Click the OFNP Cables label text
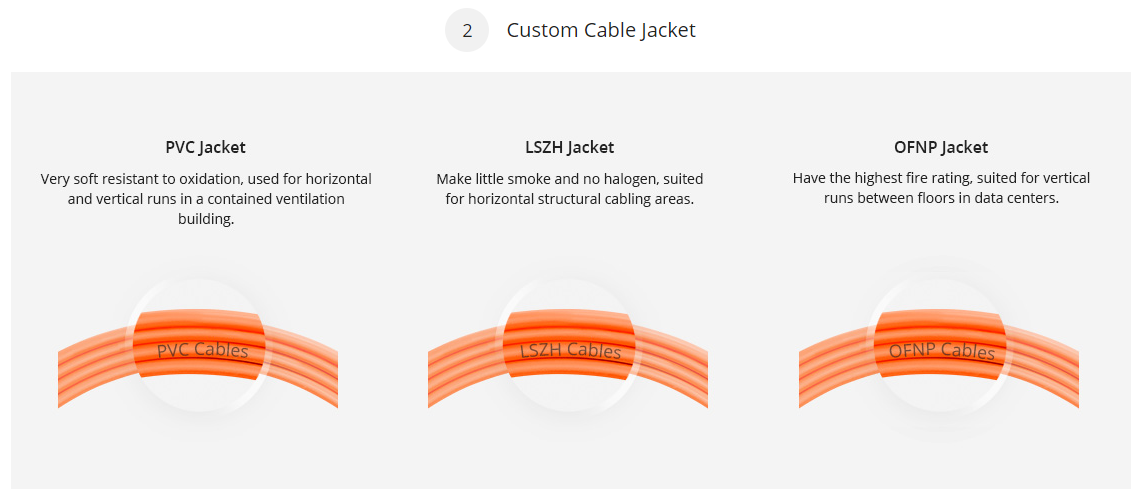The width and height of the screenshot is (1143, 496). tap(942, 351)
